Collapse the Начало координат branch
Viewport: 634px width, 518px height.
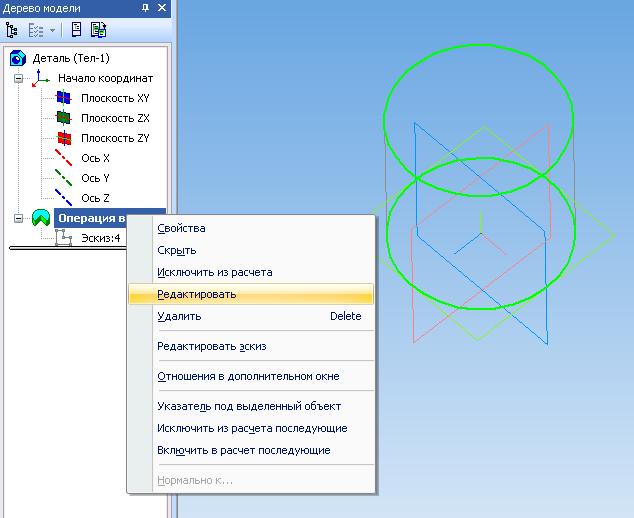(x=18, y=78)
